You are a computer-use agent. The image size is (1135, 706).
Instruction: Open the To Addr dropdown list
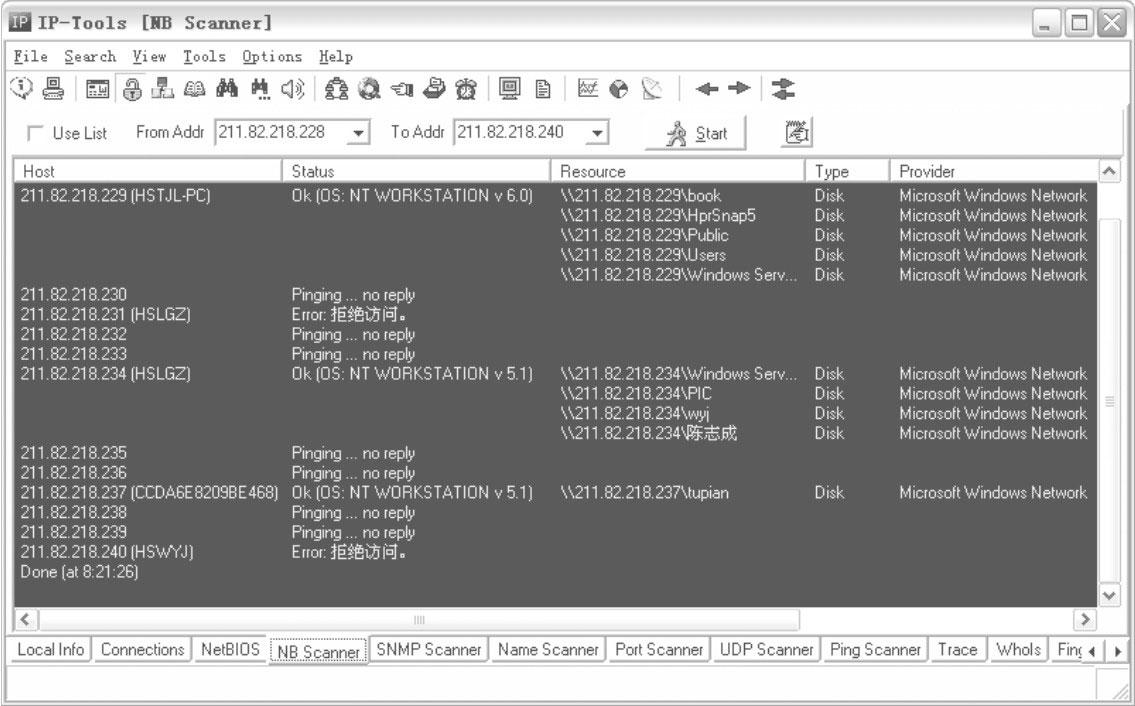point(598,131)
